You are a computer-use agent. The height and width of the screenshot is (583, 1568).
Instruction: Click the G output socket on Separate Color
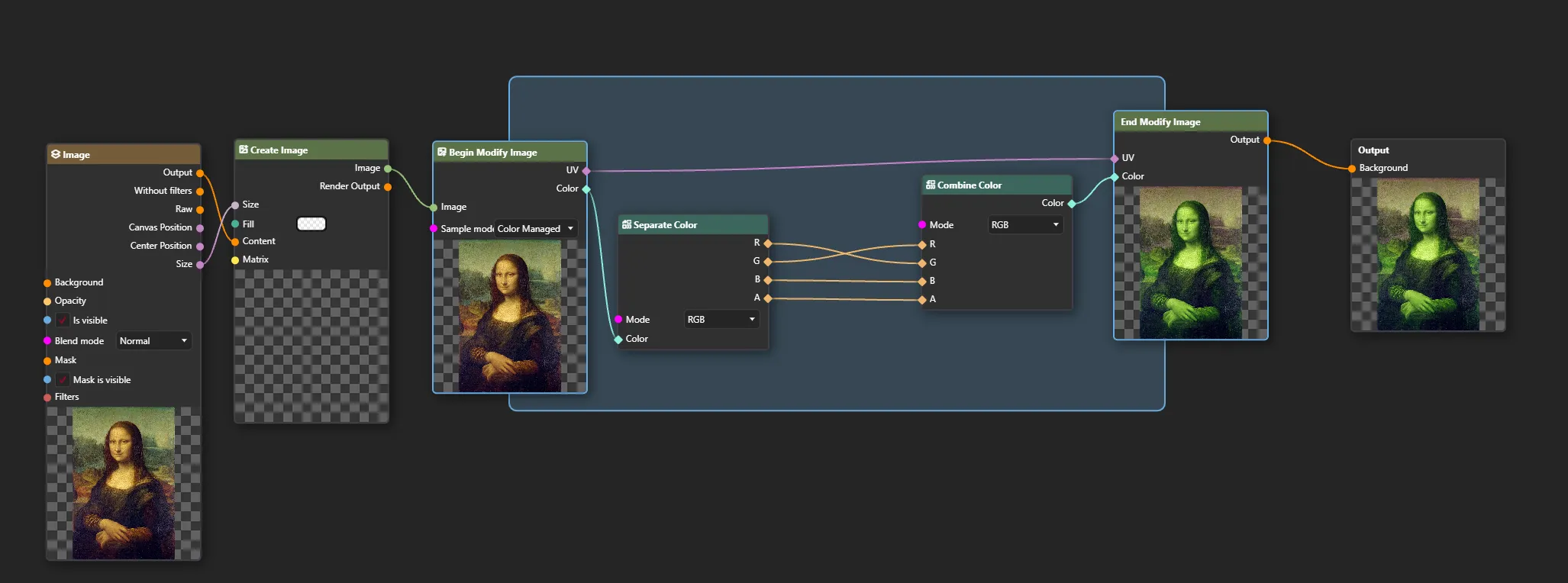tap(768, 262)
